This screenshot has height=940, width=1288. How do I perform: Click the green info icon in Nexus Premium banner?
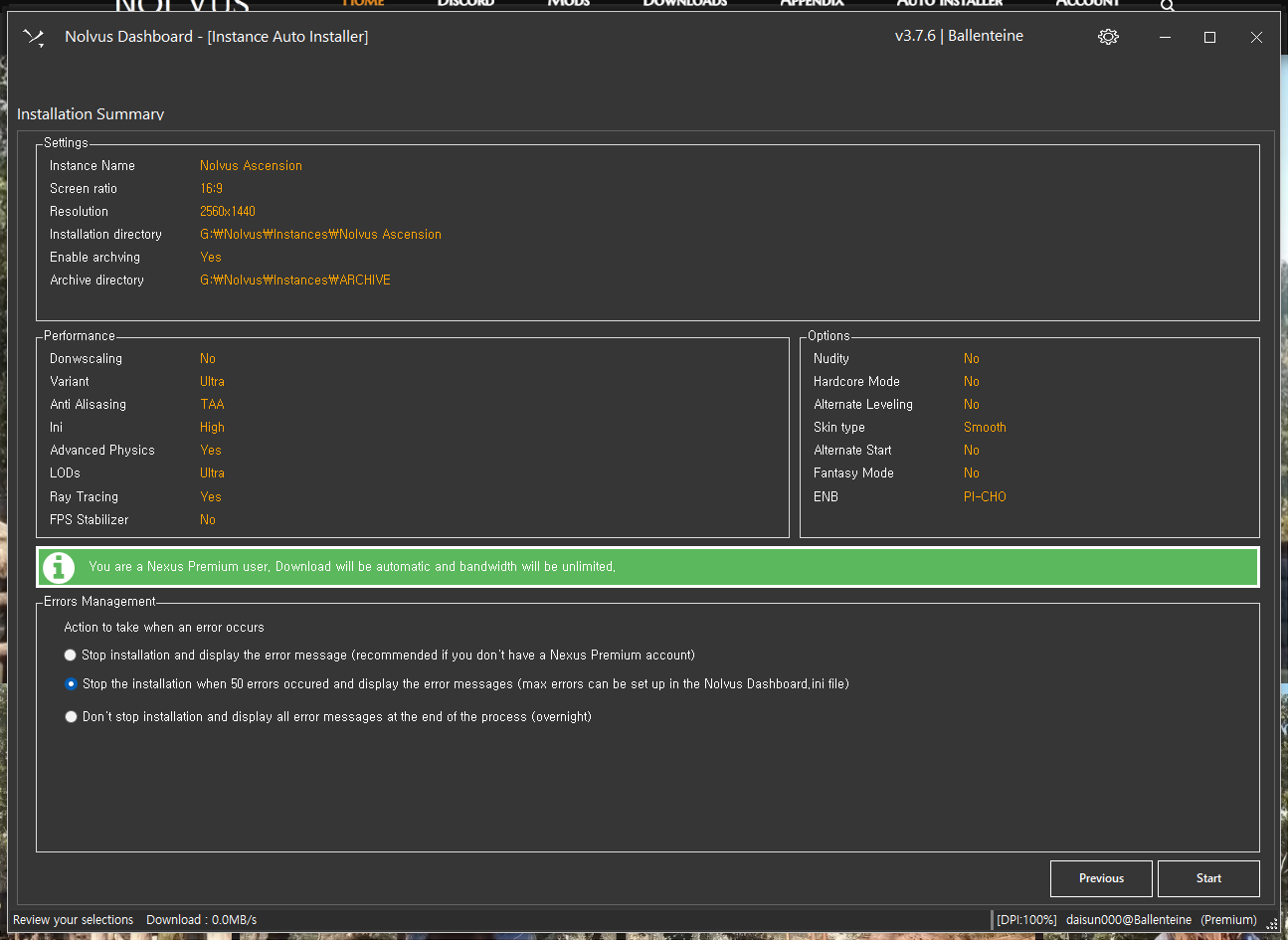59,567
